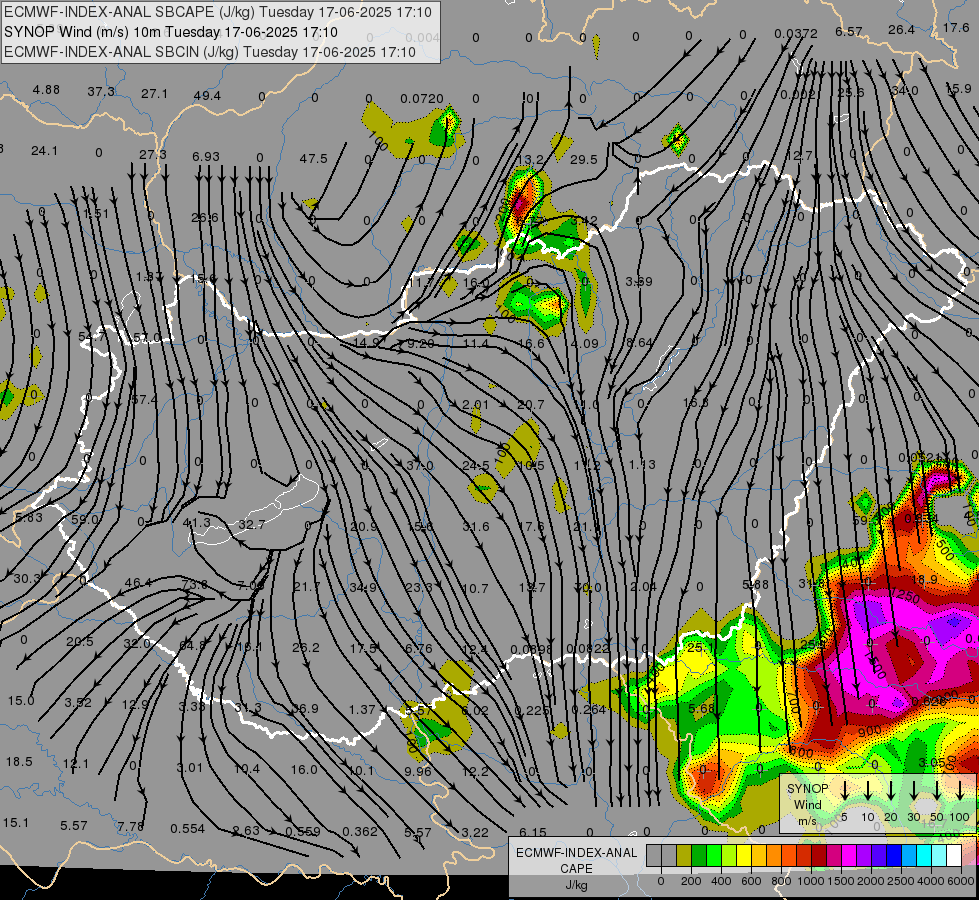Viewport: 979px width, 900px height.
Task: Click the 73.8 value on the map
Action: click(x=194, y=584)
